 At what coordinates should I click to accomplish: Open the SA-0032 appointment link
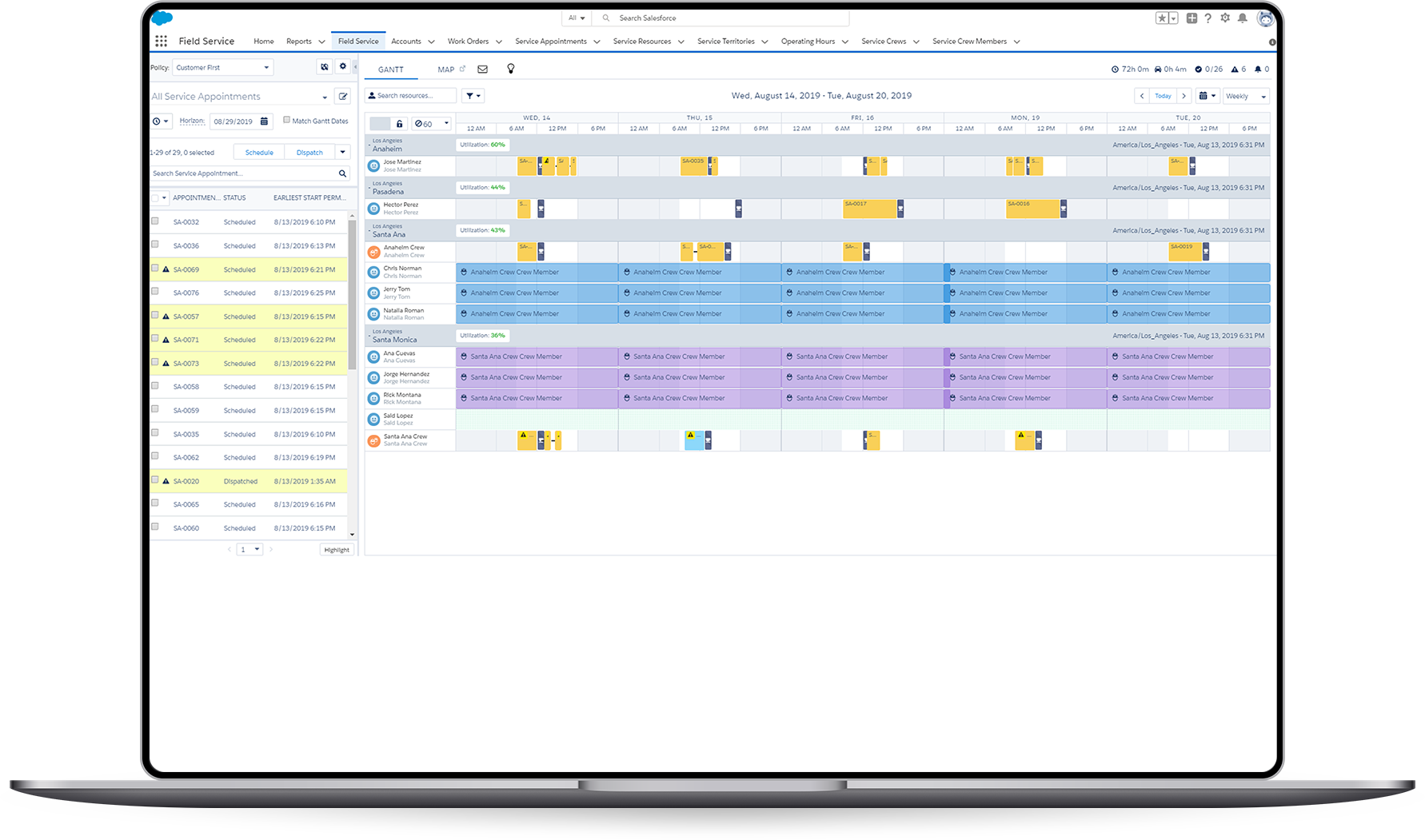(x=186, y=222)
